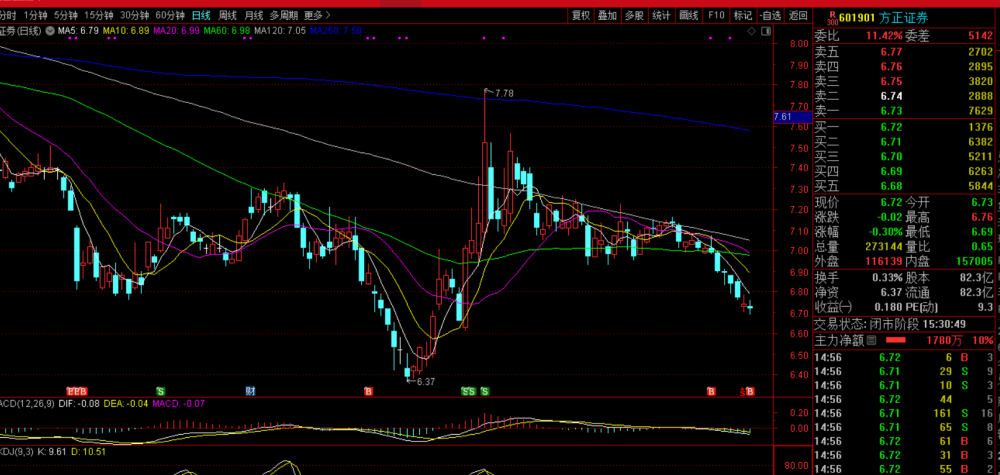This screenshot has width=1000, height=475.
Task: Click the 委比 11.42% value
Action: coord(884,36)
